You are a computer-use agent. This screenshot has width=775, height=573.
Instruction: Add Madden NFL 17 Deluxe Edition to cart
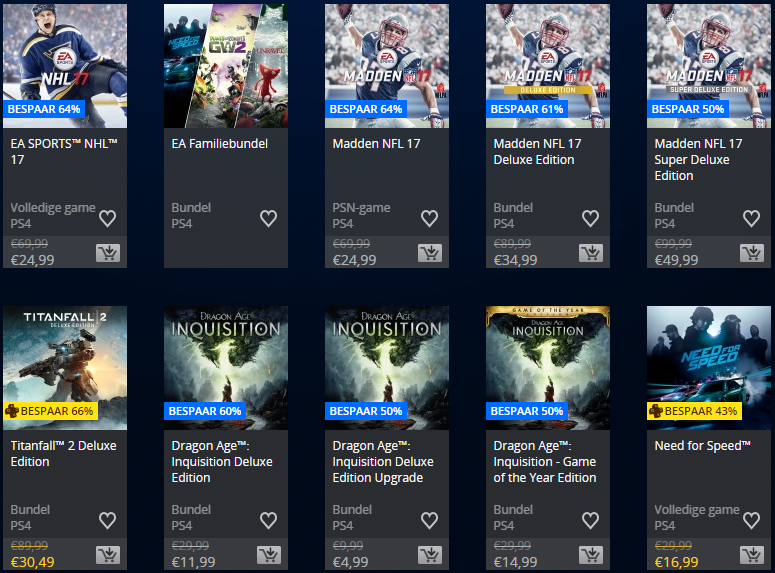[x=590, y=254]
